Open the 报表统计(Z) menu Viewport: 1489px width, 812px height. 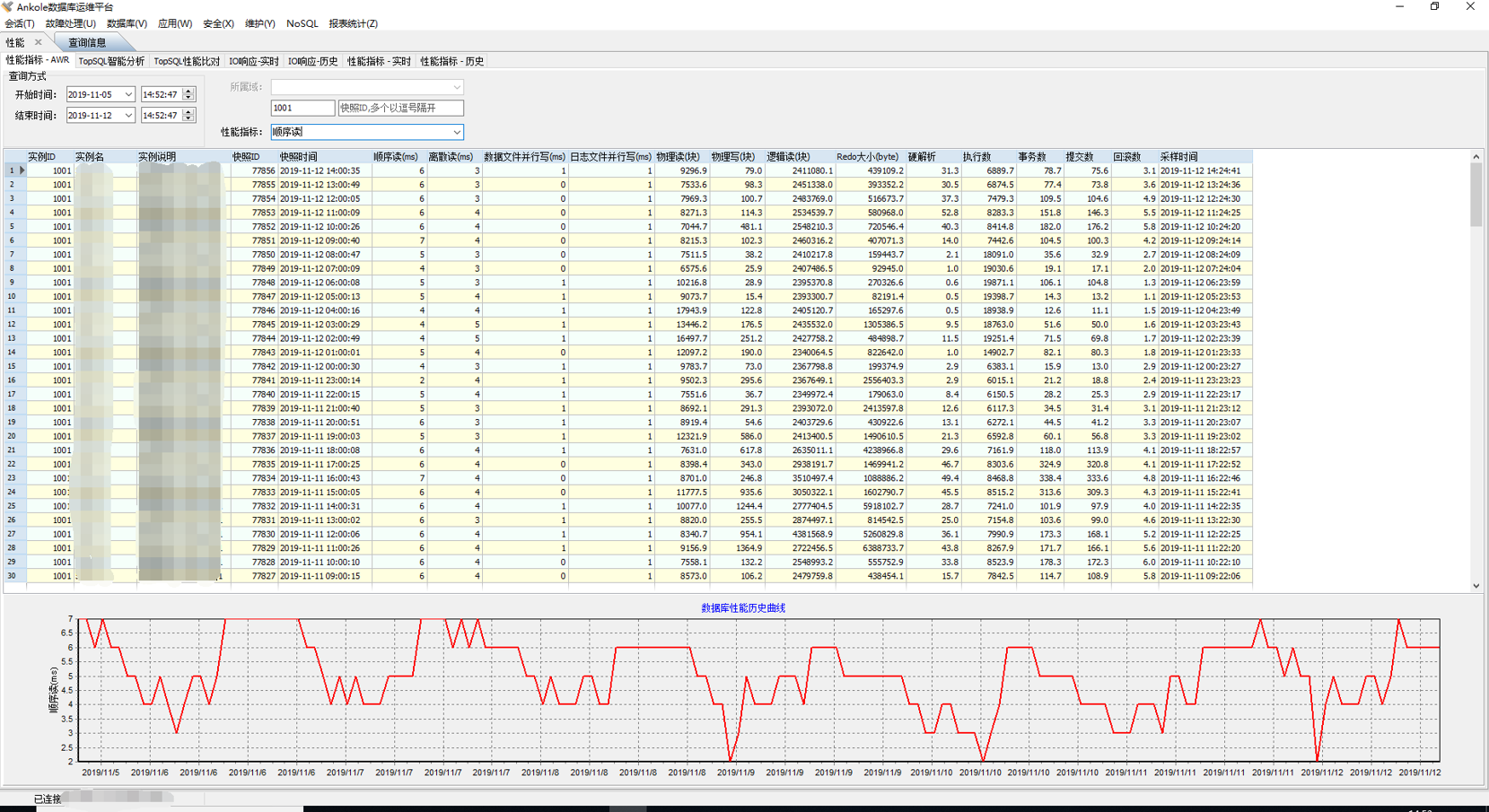click(x=353, y=23)
